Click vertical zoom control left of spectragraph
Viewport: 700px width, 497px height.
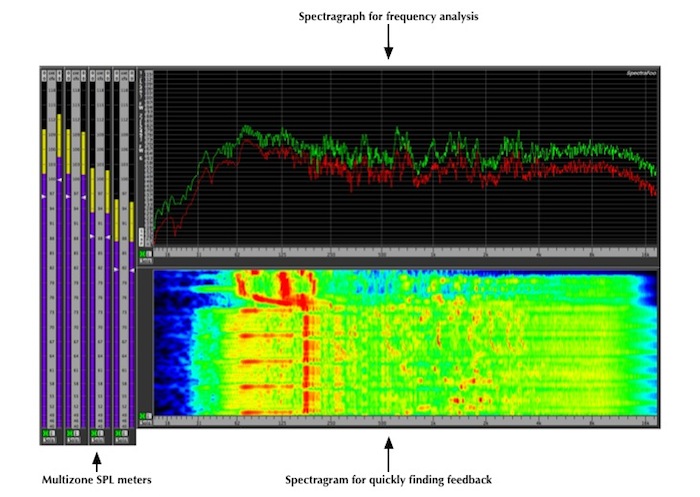click(x=142, y=237)
